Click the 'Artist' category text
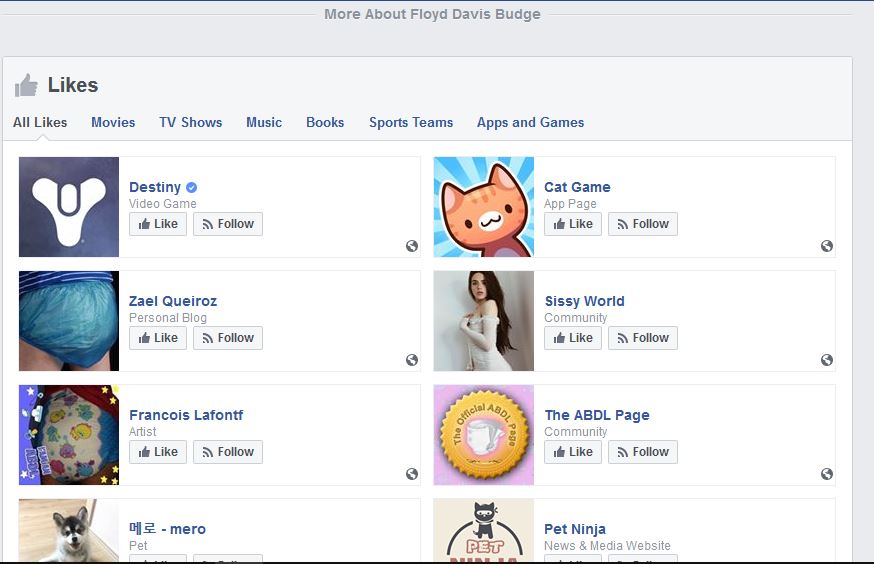The image size is (874, 564). tap(143, 432)
